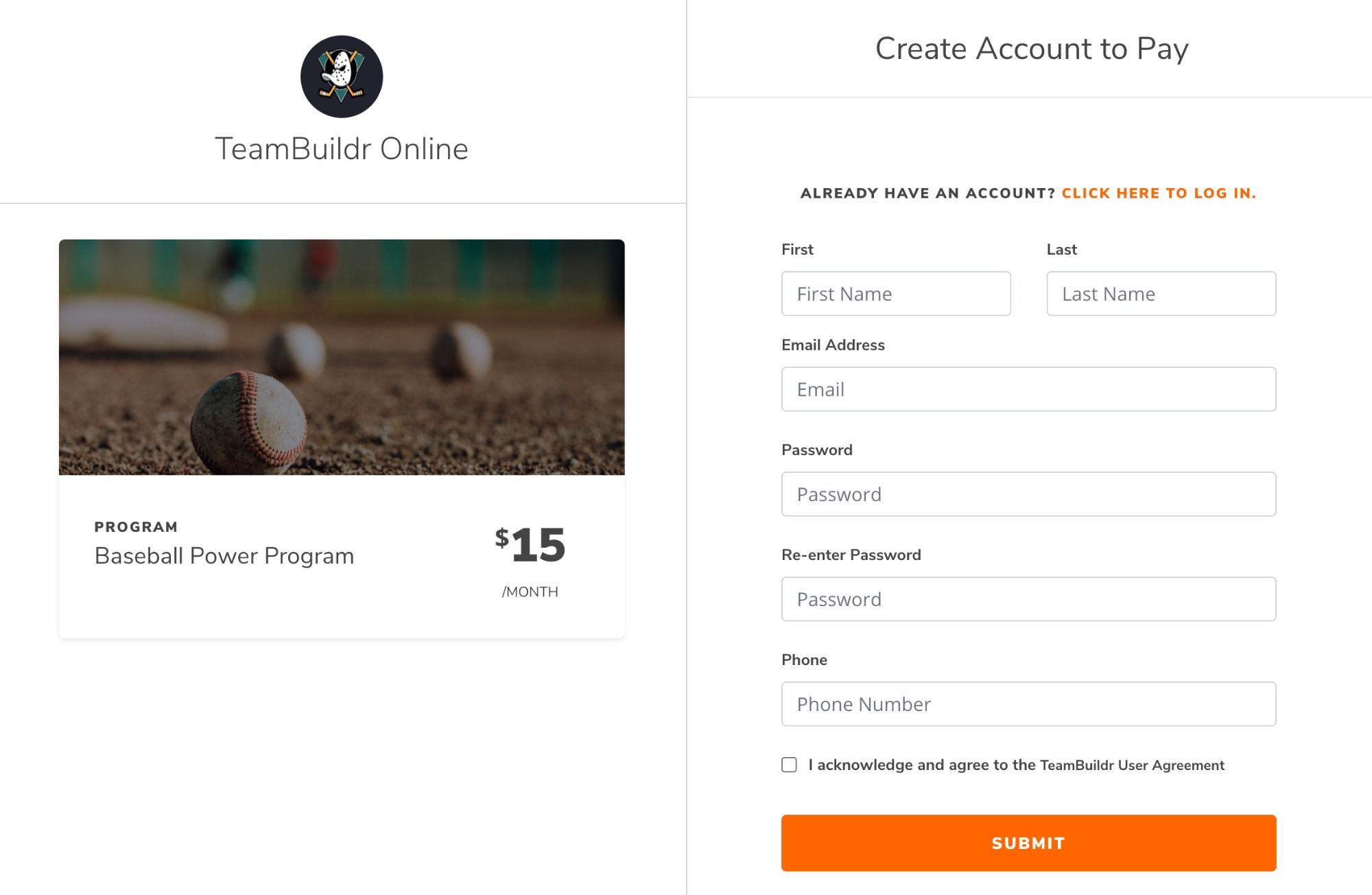Click the TeamBuildr Online heading
The height and width of the screenshot is (895, 1372).
[x=342, y=149]
